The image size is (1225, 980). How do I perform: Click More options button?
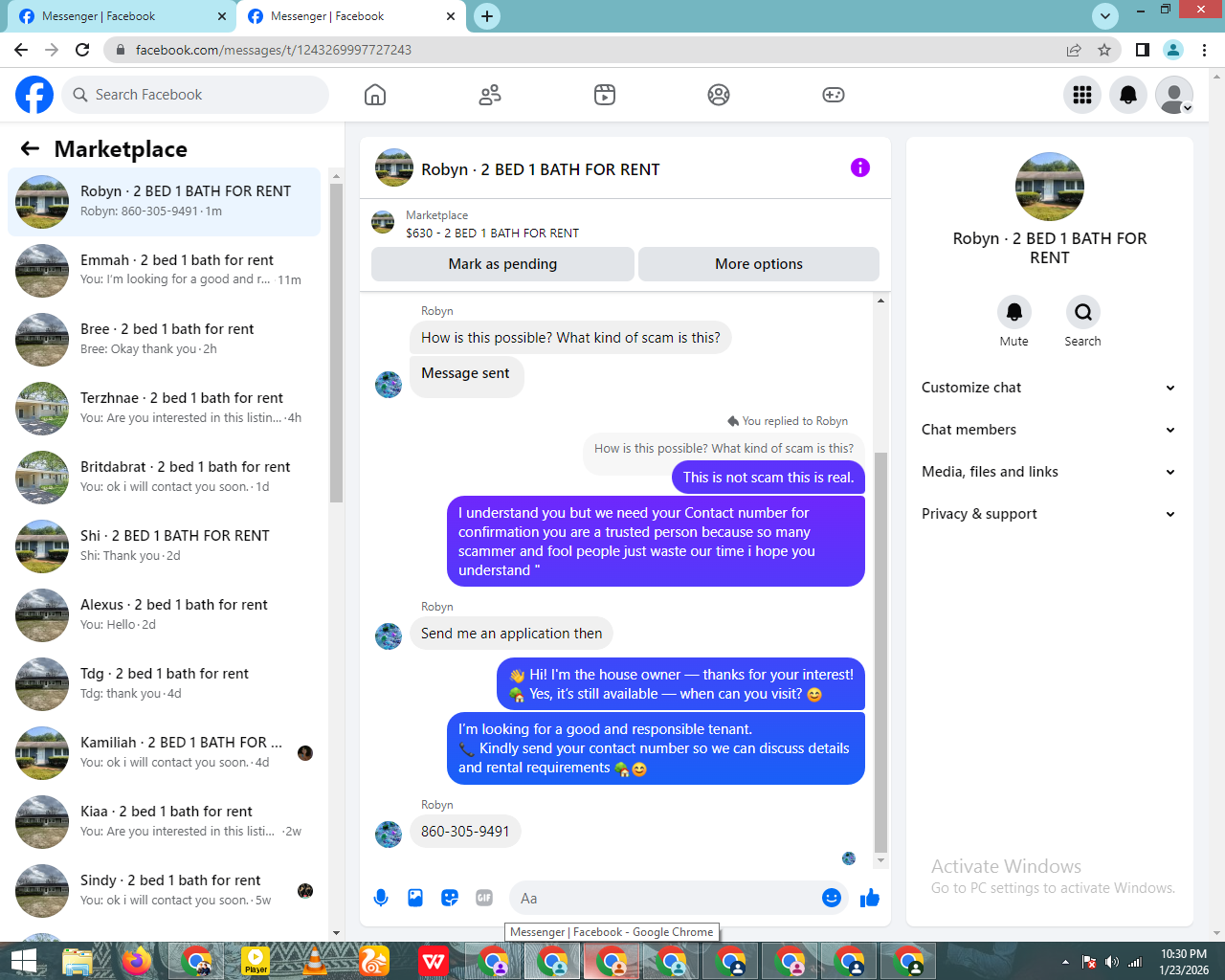(759, 264)
